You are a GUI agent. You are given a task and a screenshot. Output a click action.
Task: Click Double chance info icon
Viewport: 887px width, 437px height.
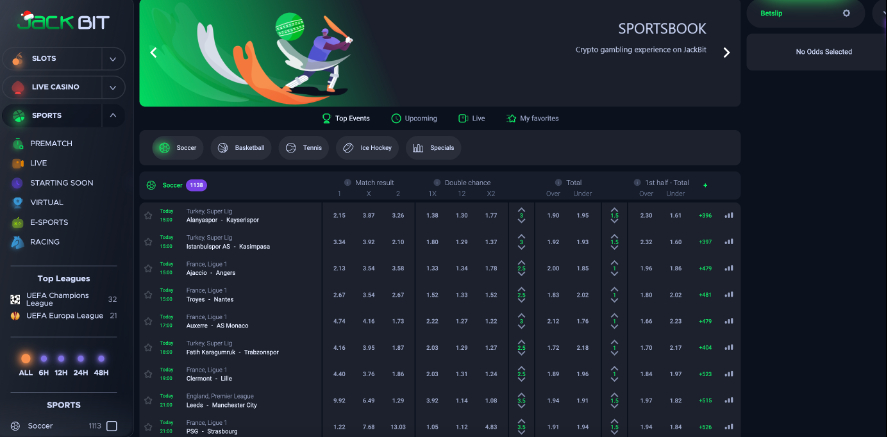pyautogui.click(x=437, y=183)
